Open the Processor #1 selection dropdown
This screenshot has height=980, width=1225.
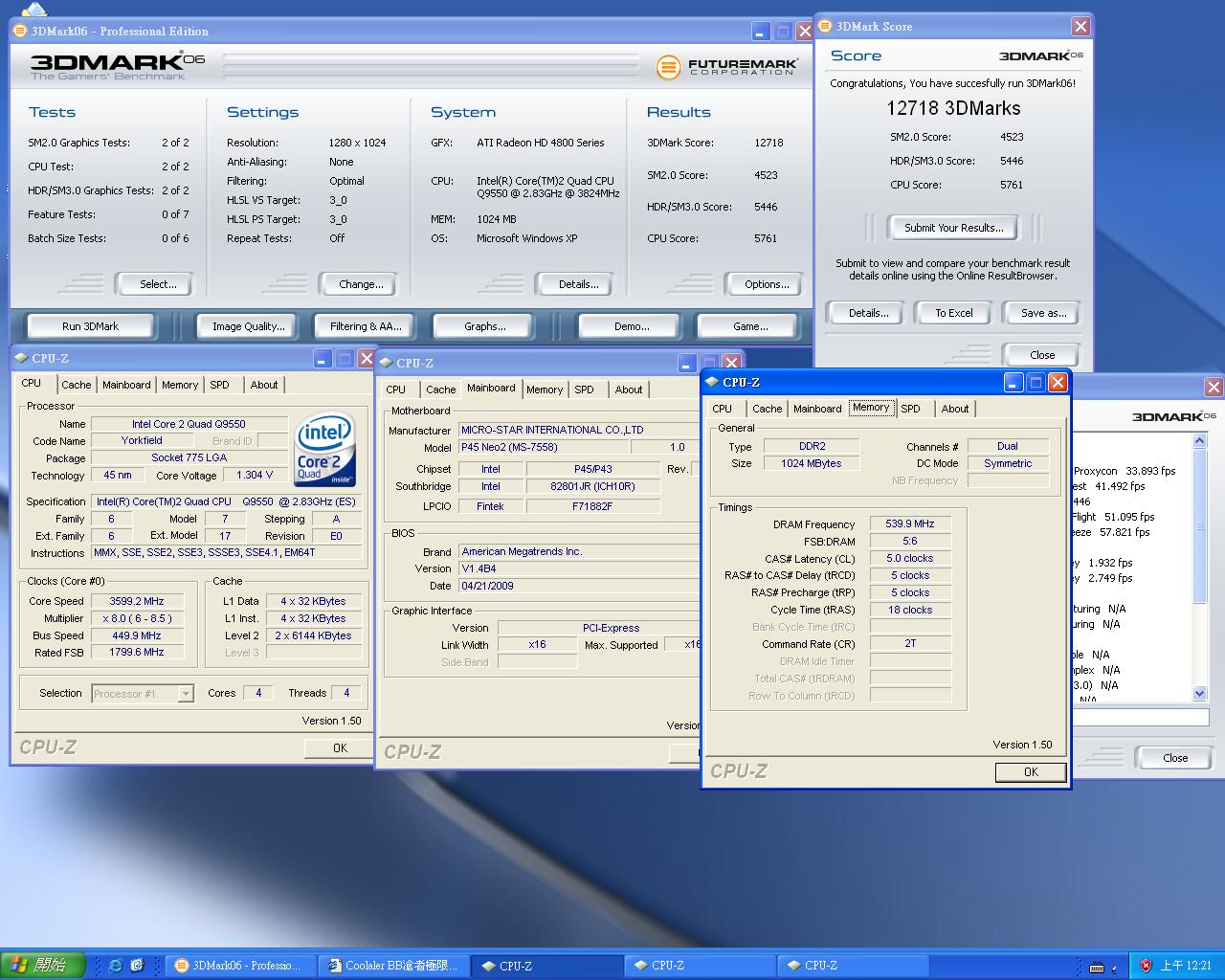[186, 694]
